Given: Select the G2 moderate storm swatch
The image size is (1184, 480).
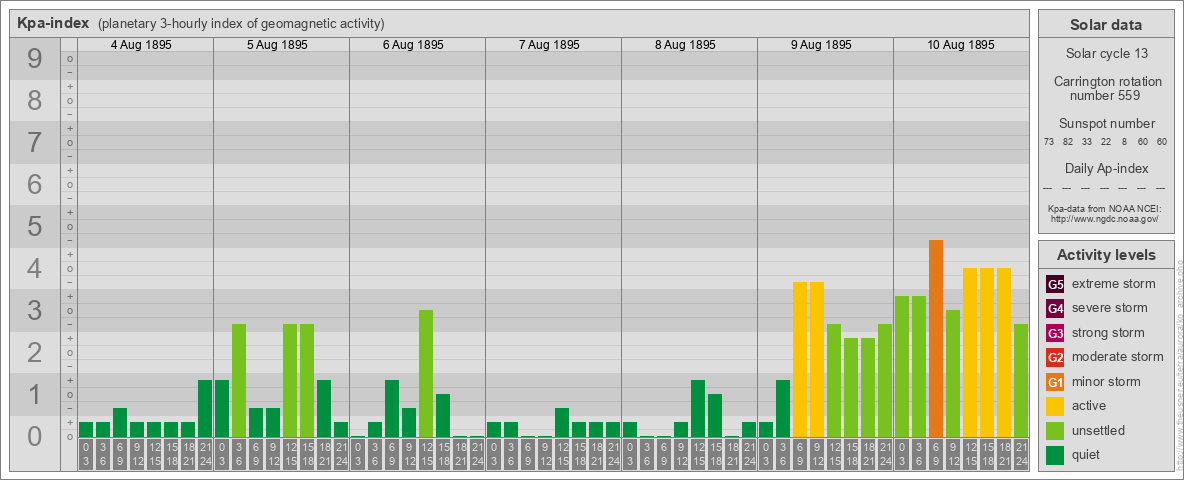Looking at the screenshot, I should coord(1055,357).
